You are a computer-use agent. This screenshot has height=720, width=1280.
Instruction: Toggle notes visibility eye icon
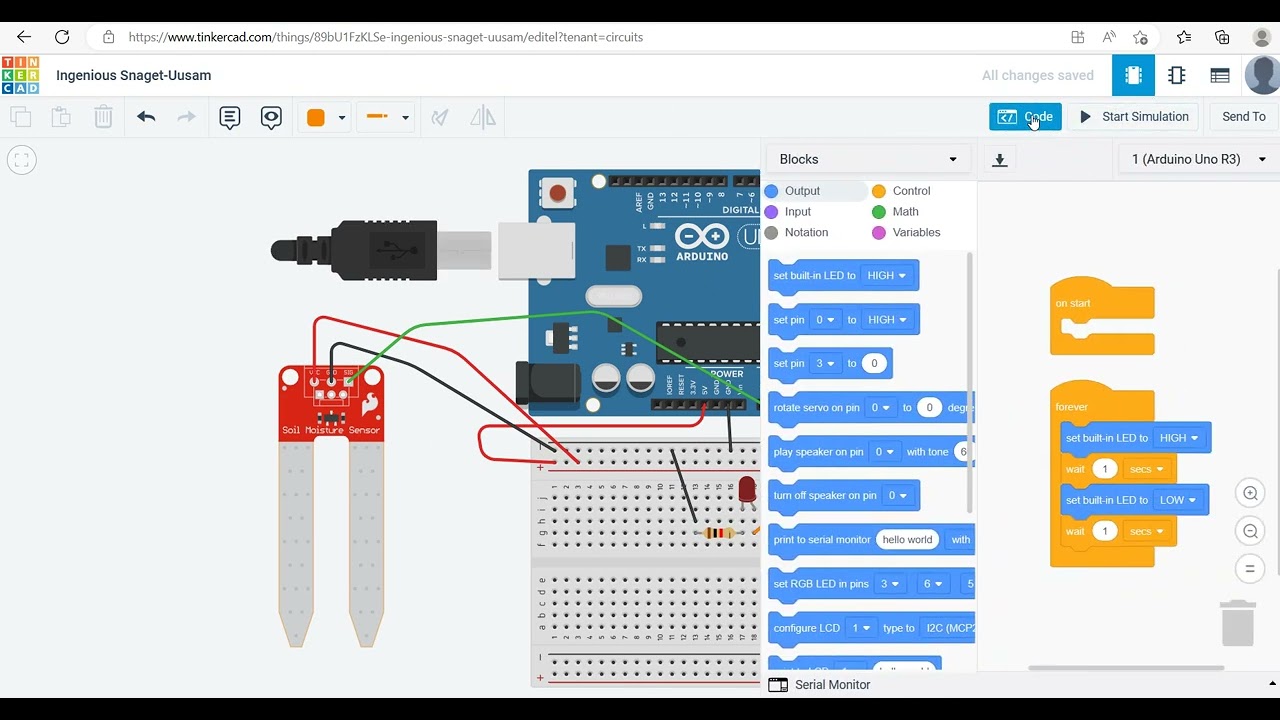[x=271, y=118]
